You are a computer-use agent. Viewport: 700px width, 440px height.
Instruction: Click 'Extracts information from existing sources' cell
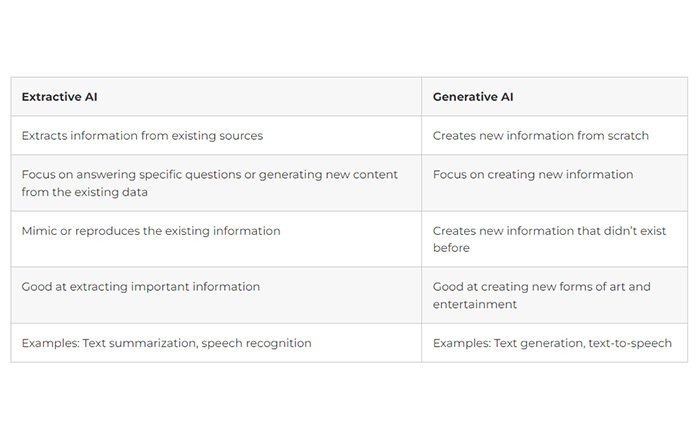click(142, 135)
